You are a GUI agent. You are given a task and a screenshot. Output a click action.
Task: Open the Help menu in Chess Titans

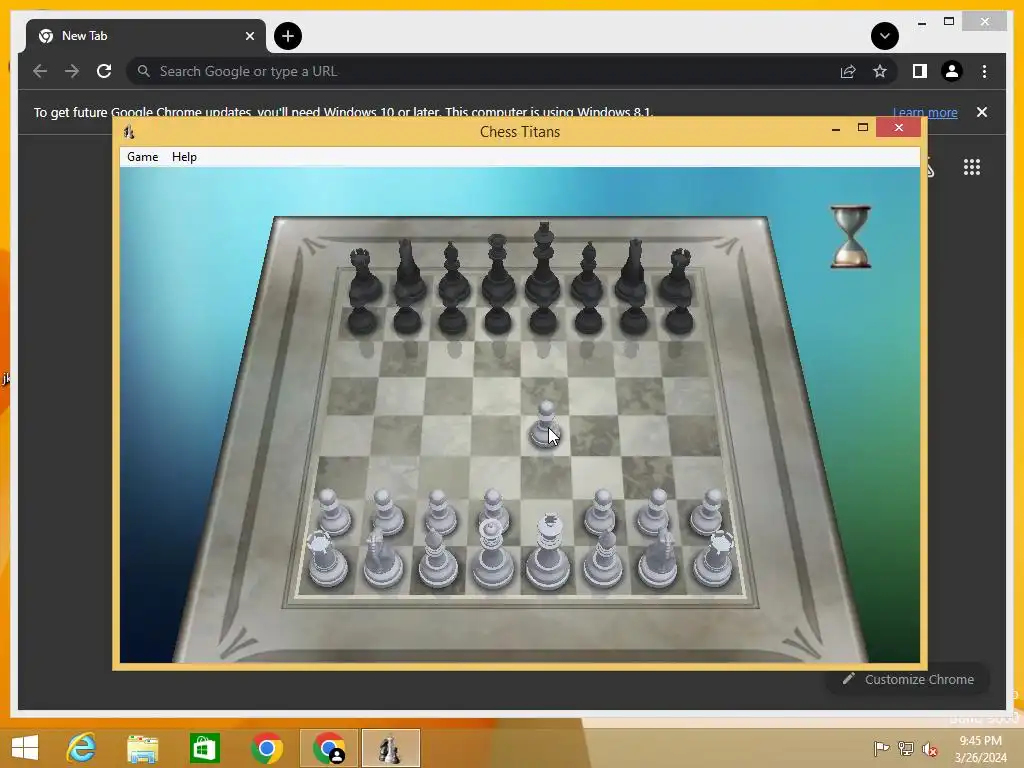click(184, 157)
